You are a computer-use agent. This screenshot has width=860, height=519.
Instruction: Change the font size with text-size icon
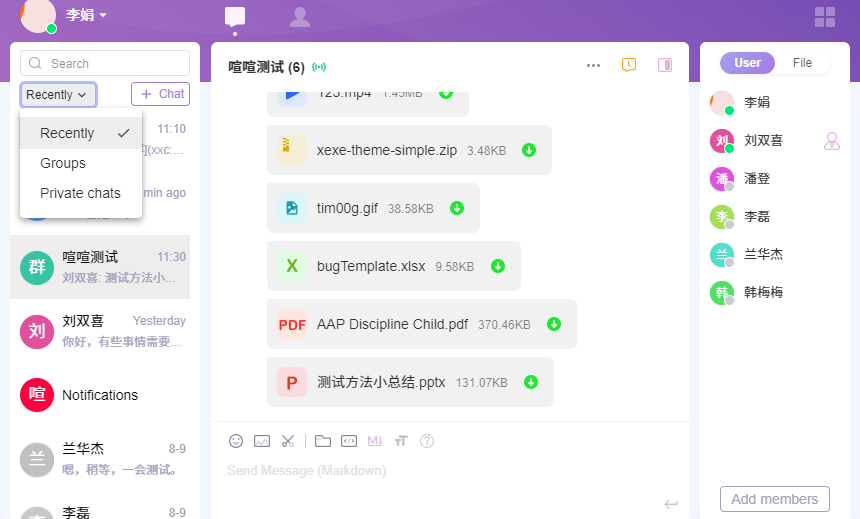(x=401, y=441)
